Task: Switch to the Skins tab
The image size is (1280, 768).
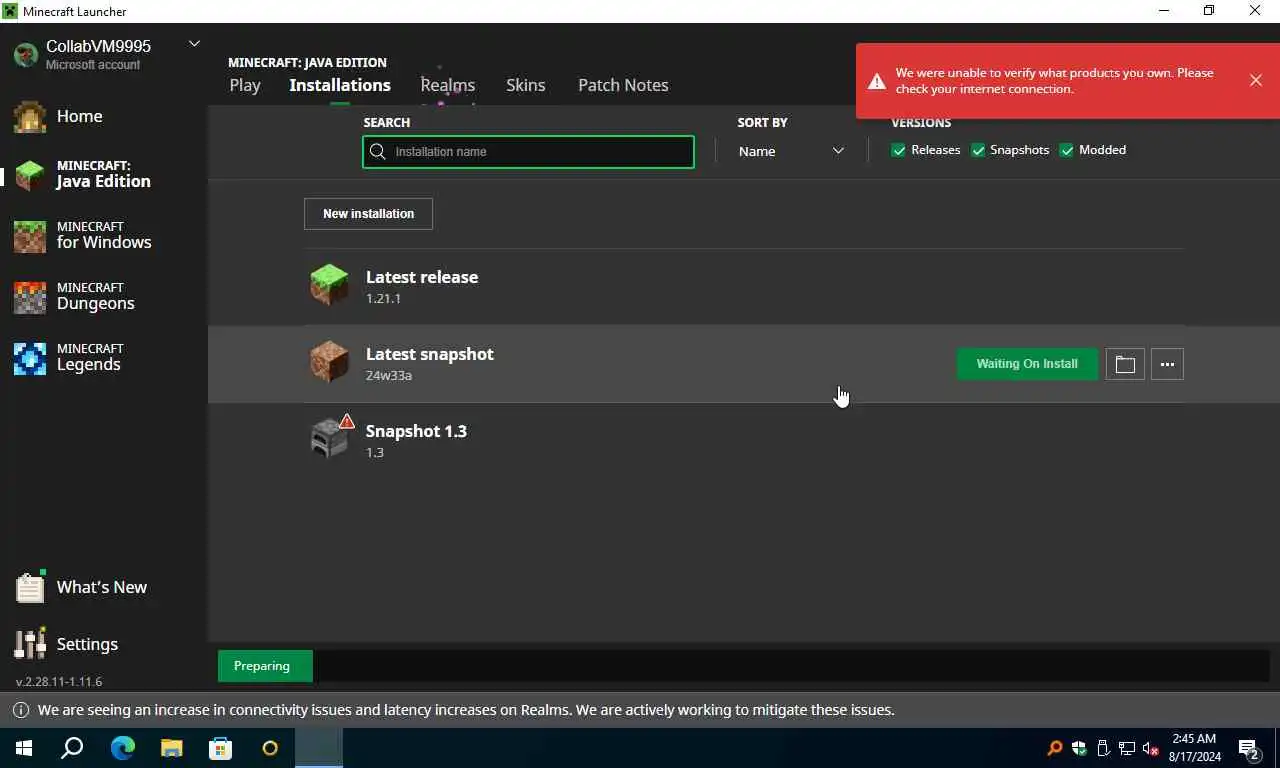Action: coord(525,85)
